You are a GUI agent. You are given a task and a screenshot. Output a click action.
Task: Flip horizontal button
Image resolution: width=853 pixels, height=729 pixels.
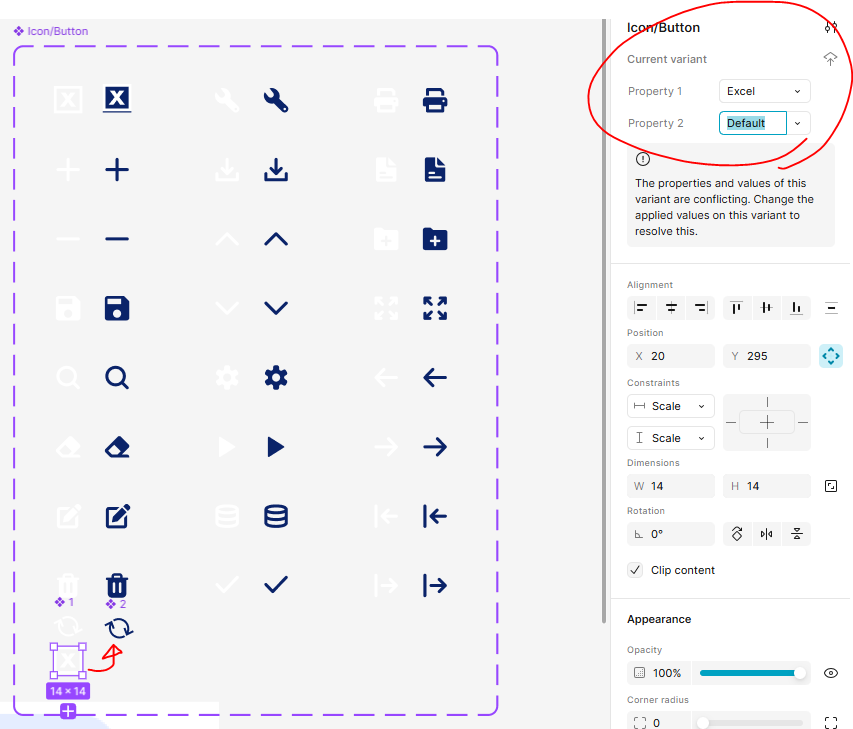click(767, 534)
